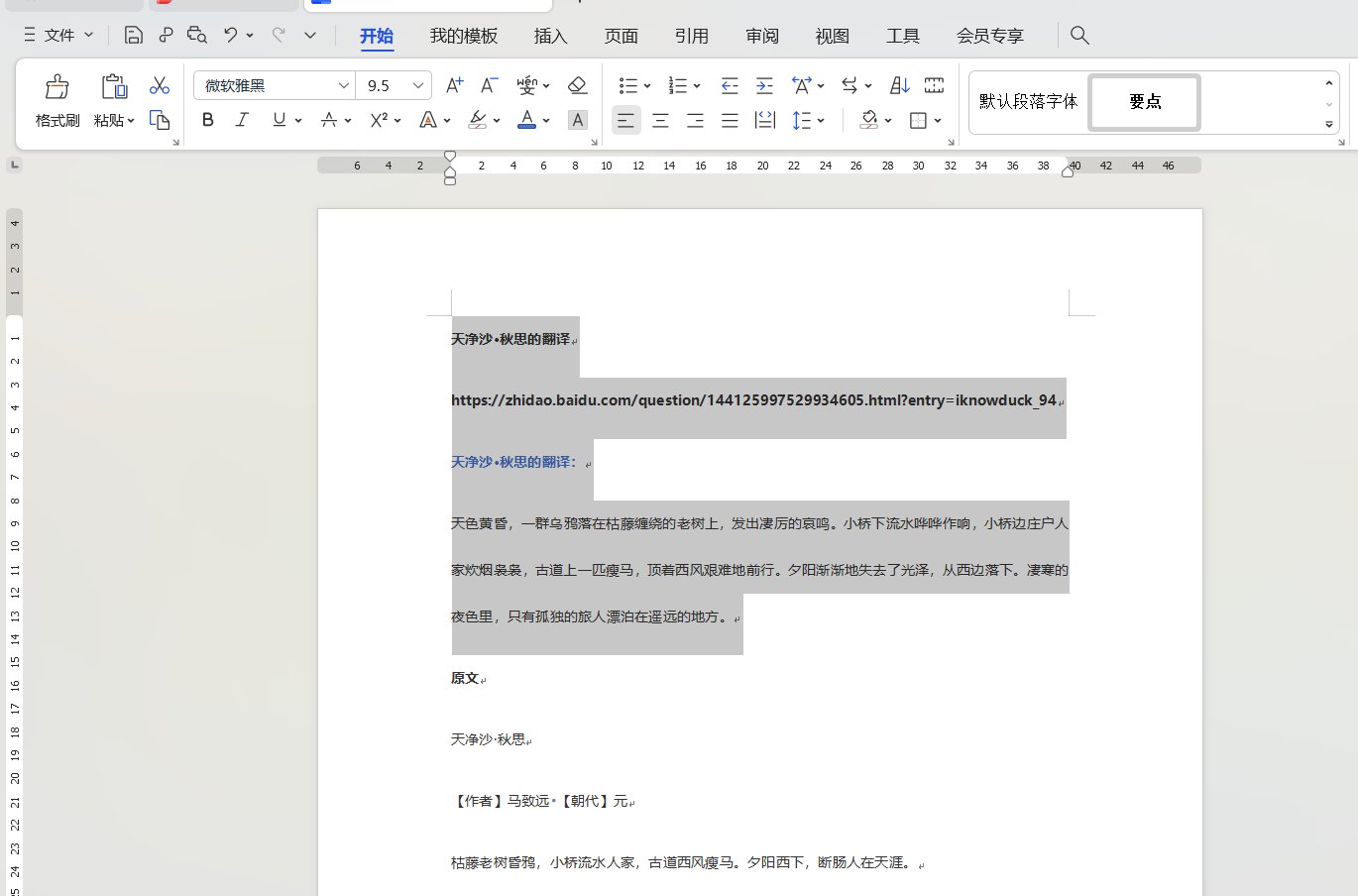Click the Cut scissors icon

160,85
